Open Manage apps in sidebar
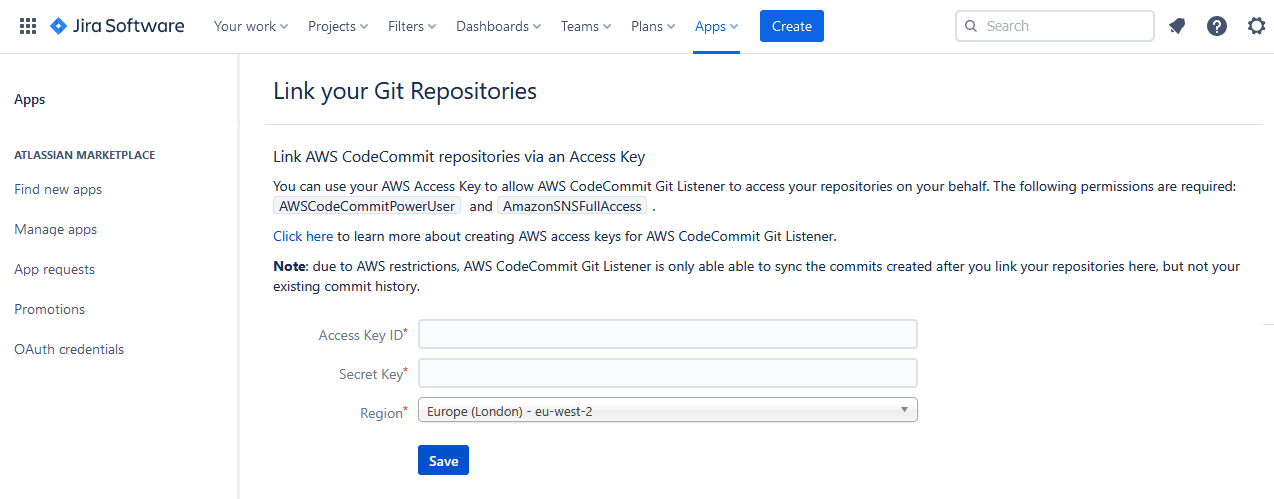The image size is (1274, 499). coord(56,229)
